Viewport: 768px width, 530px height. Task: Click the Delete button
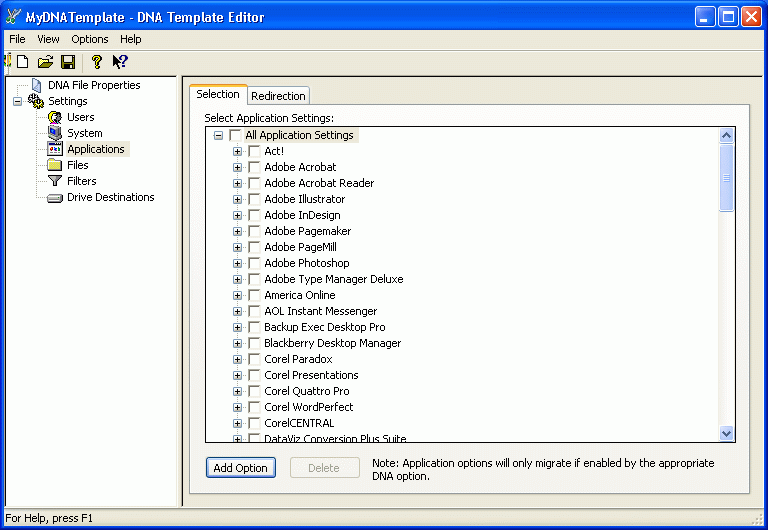pyautogui.click(x=324, y=468)
